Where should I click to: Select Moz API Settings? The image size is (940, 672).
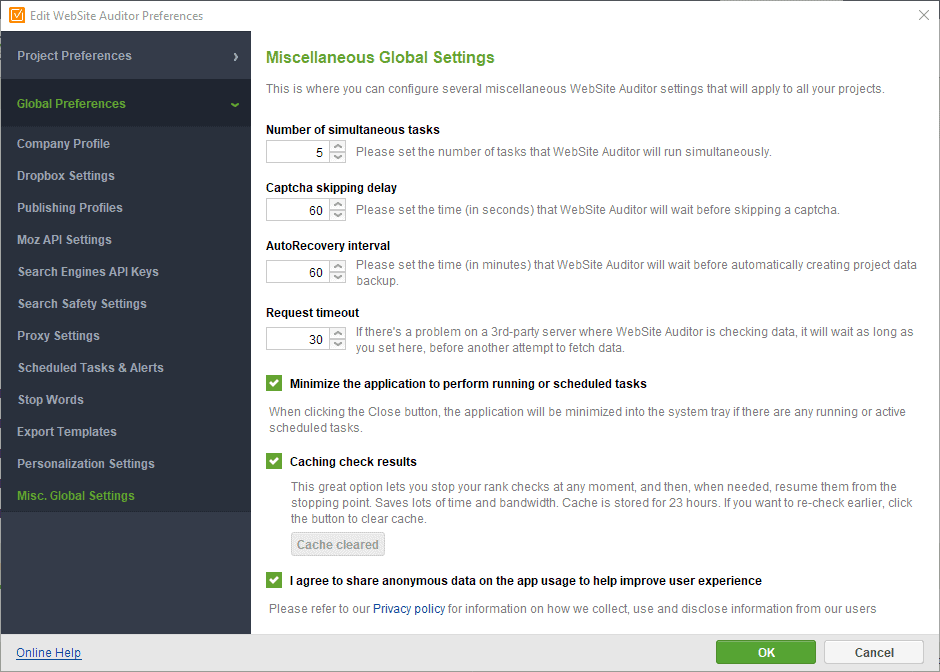pyautogui.click(x=64, y=240)
